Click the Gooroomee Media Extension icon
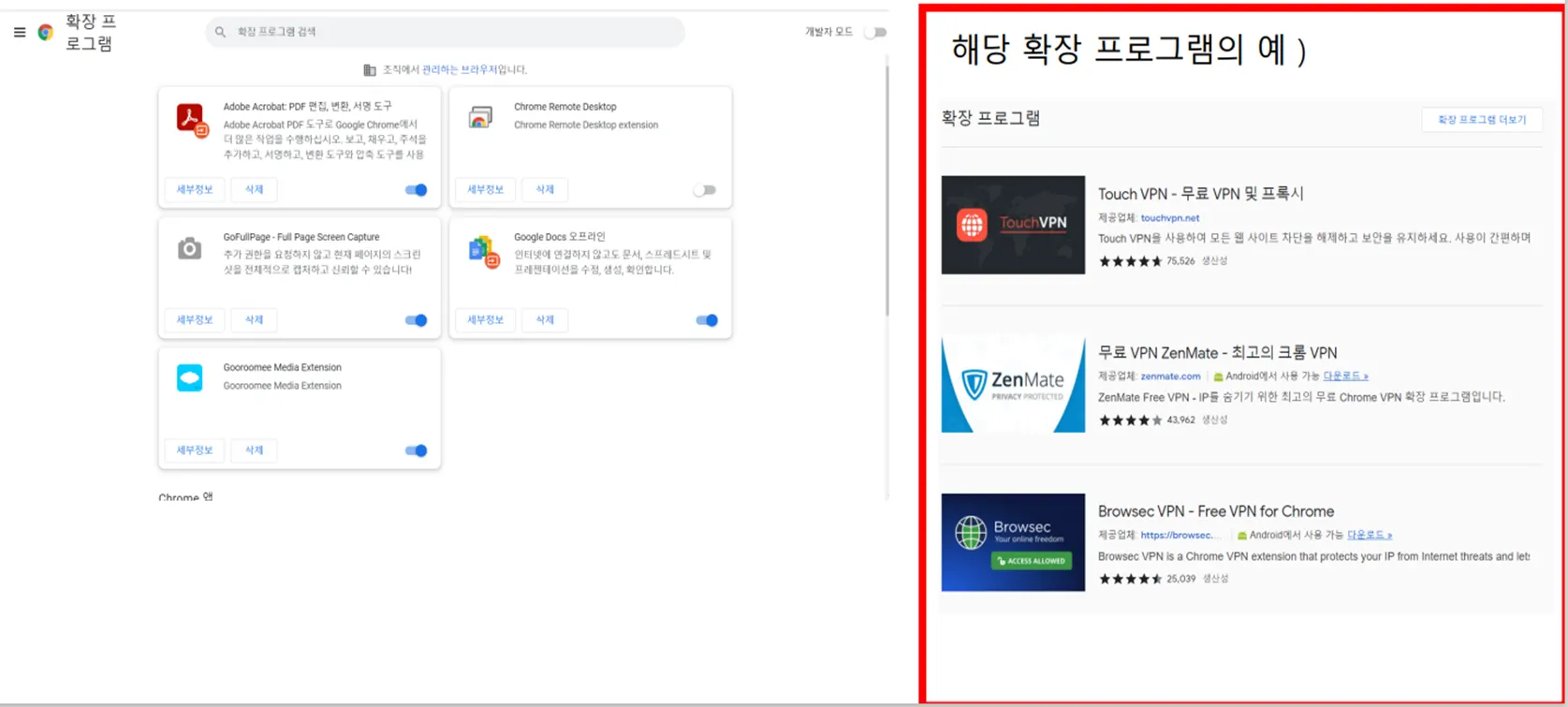 coord(190,378)
